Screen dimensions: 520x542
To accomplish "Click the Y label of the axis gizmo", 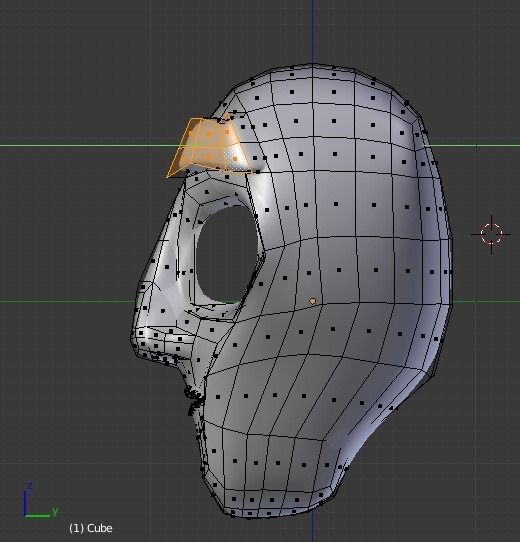I will 55,511.
